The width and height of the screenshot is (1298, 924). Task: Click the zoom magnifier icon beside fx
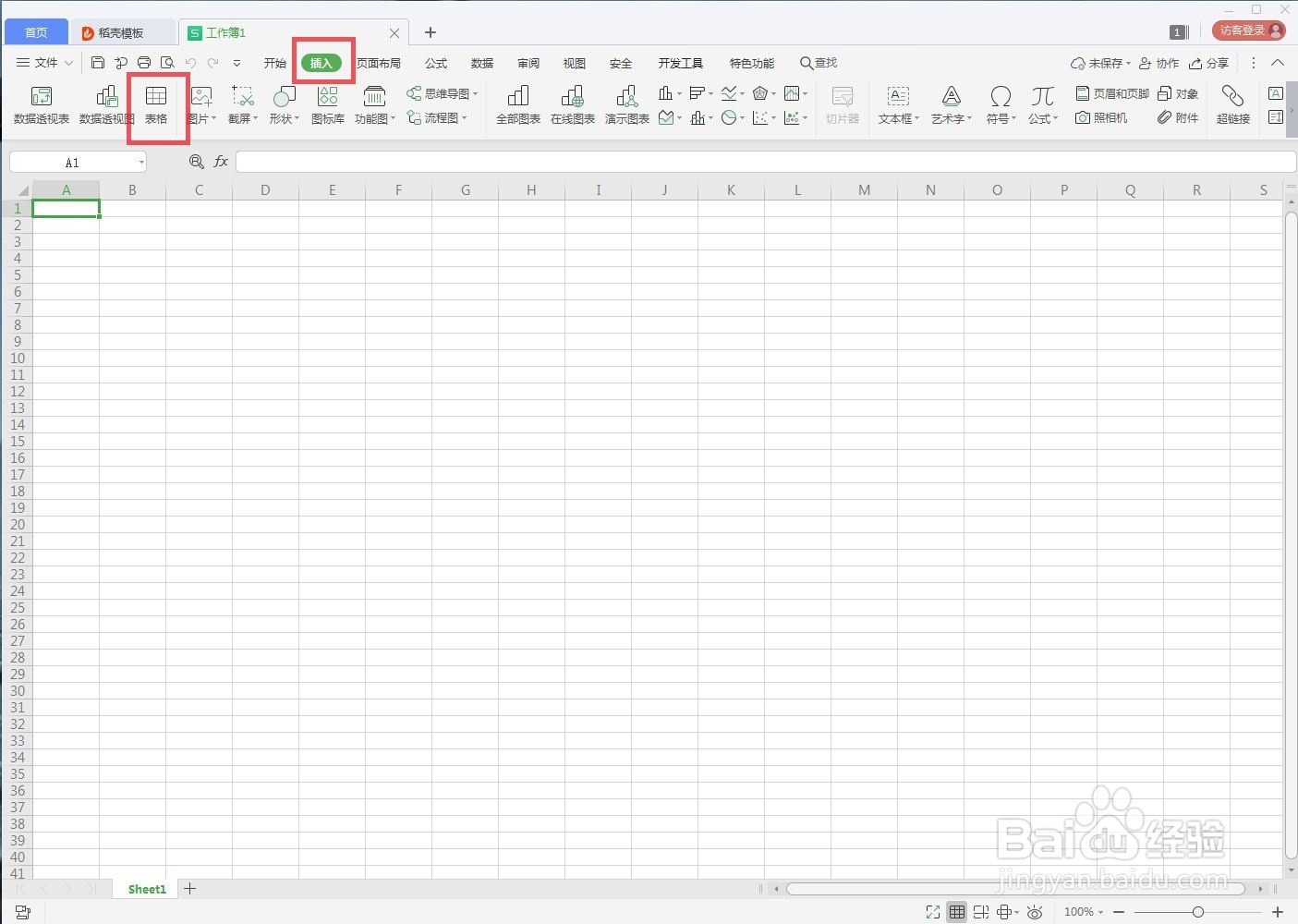[196, 162]
